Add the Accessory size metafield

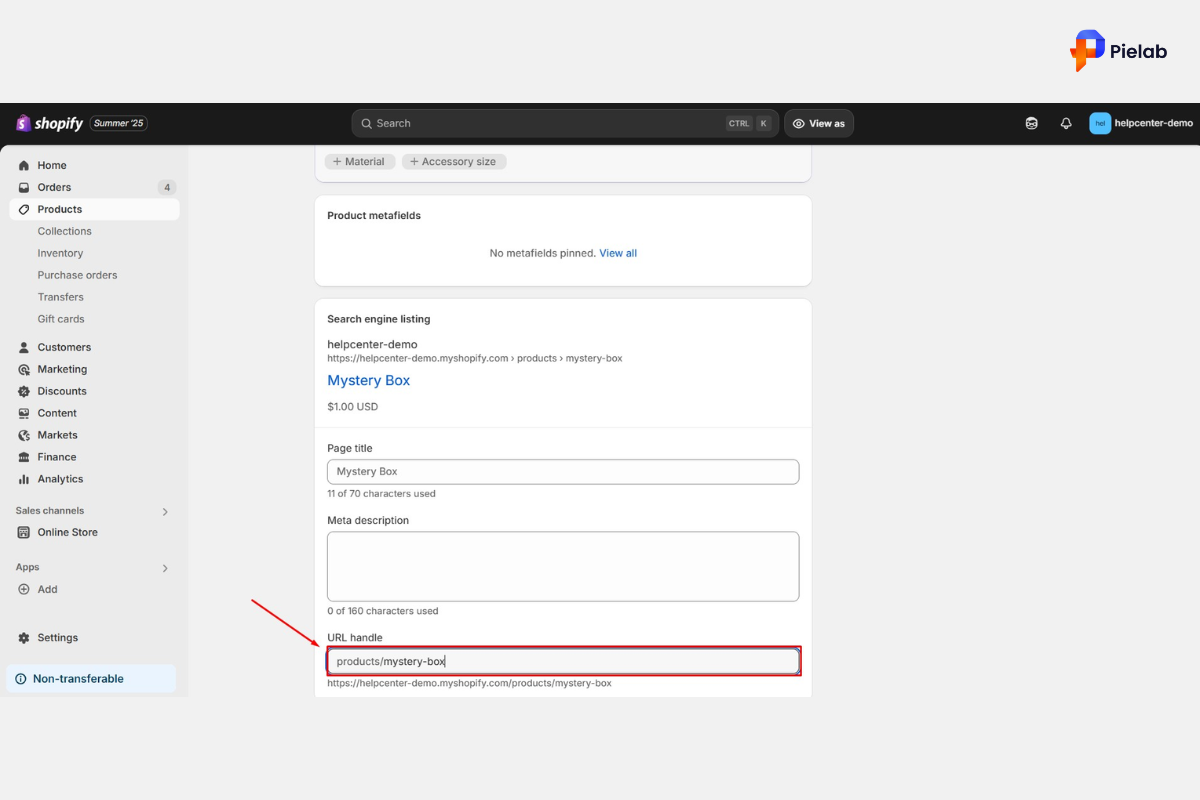click(454, 161)
